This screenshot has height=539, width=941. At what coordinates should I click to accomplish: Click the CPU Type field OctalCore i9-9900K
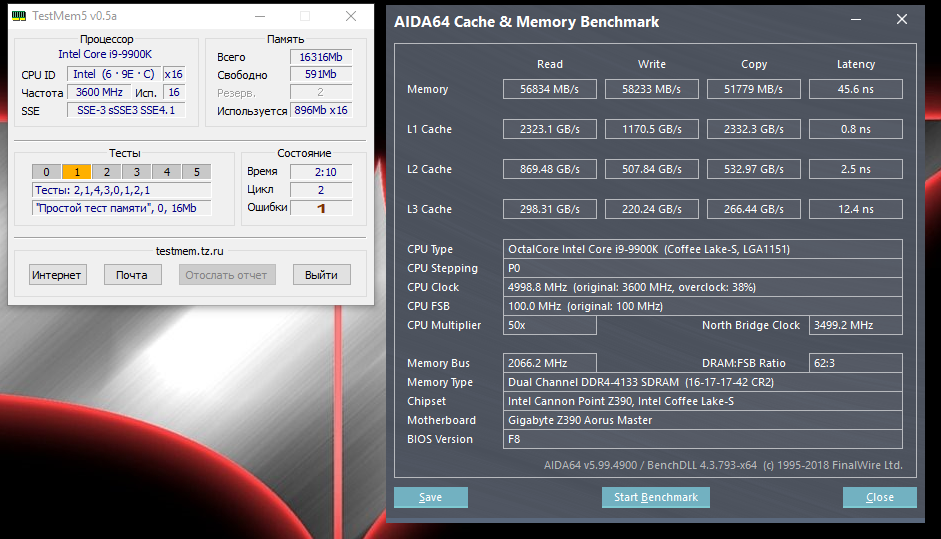click(x=703, y=249)
